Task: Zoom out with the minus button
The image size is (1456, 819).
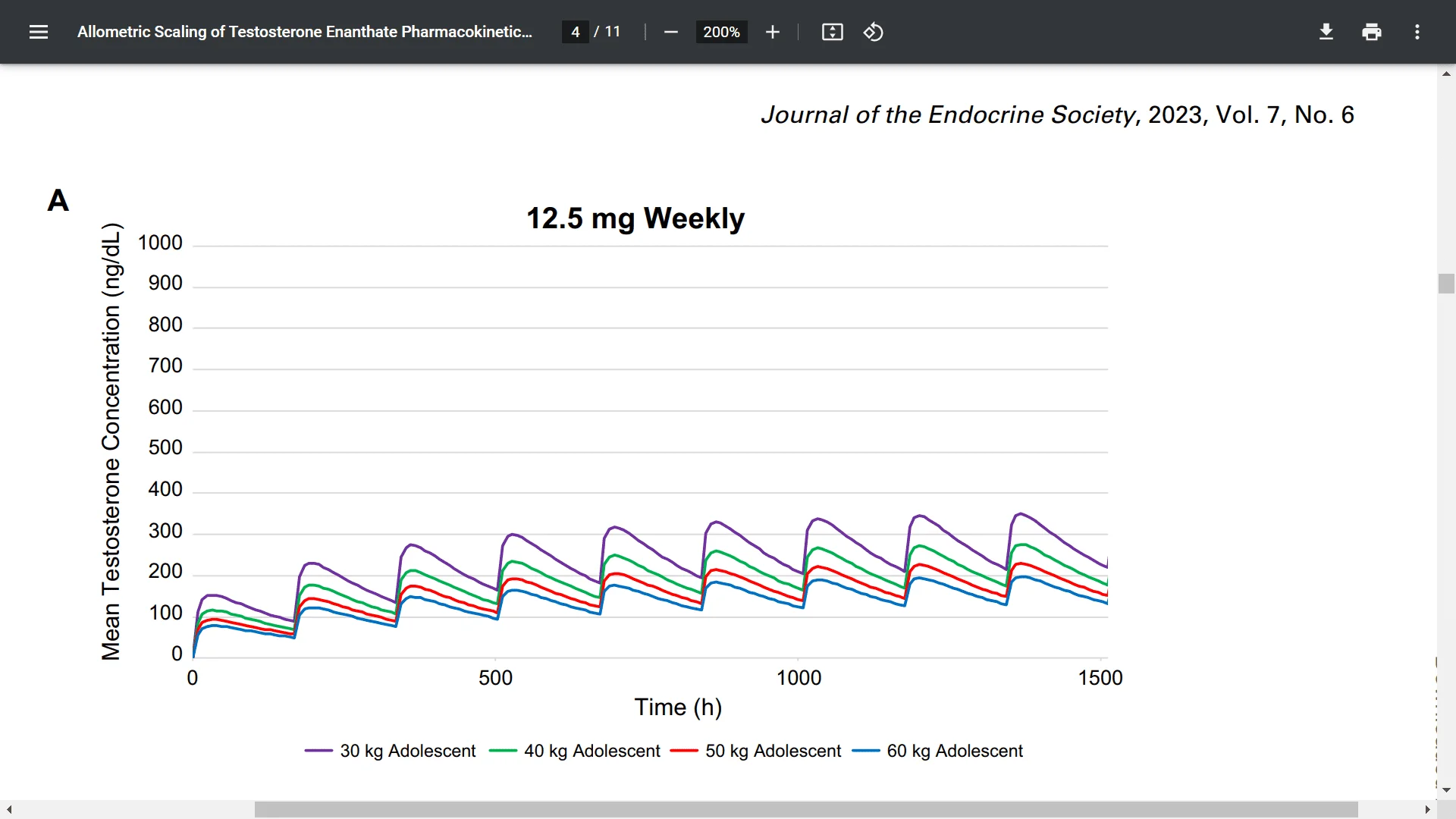Action: click(670, 32)
